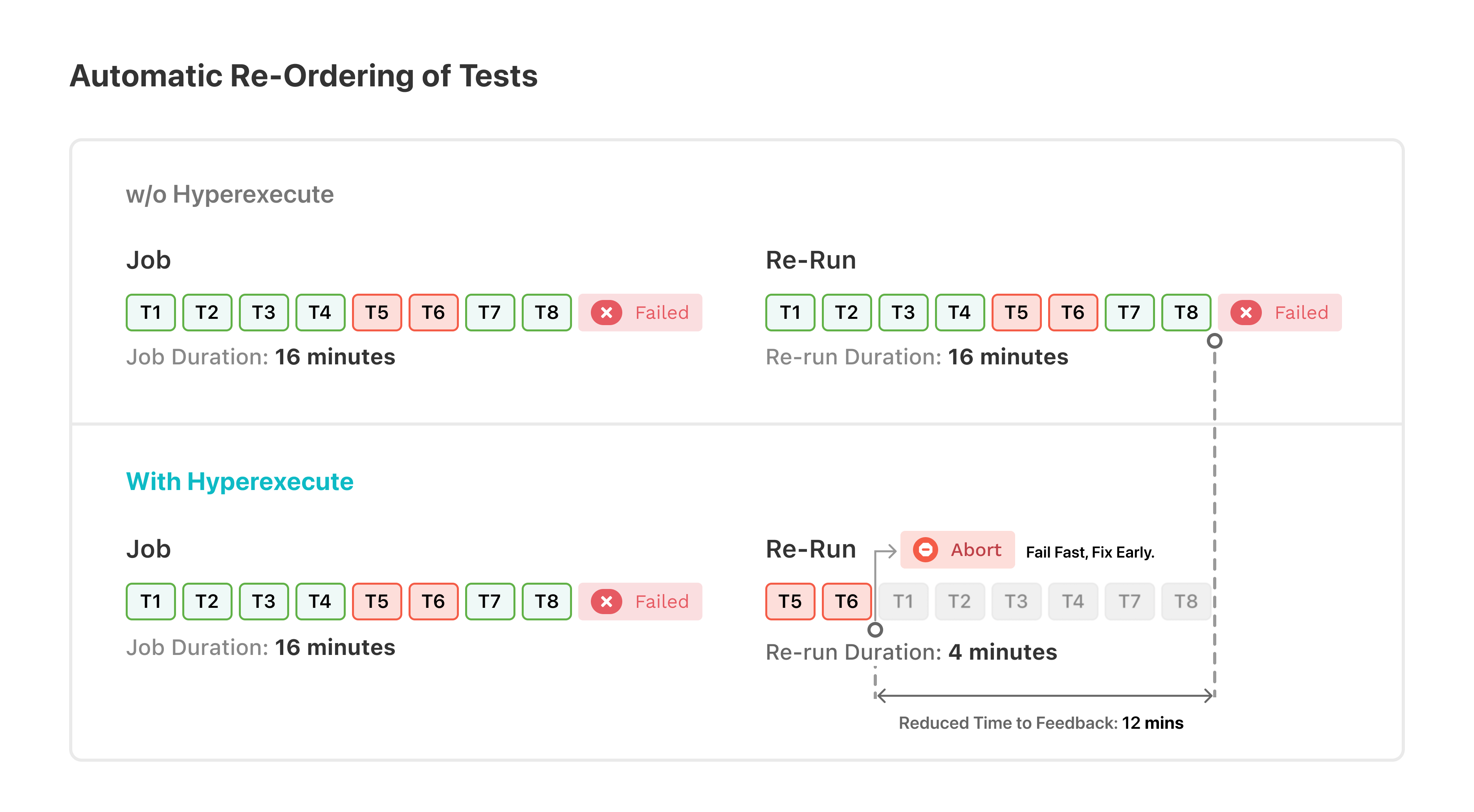Viewport: 1474px width, 812px height.
Task: Click the red X icon in the top-left Failed badge
Action: (607, 313)
